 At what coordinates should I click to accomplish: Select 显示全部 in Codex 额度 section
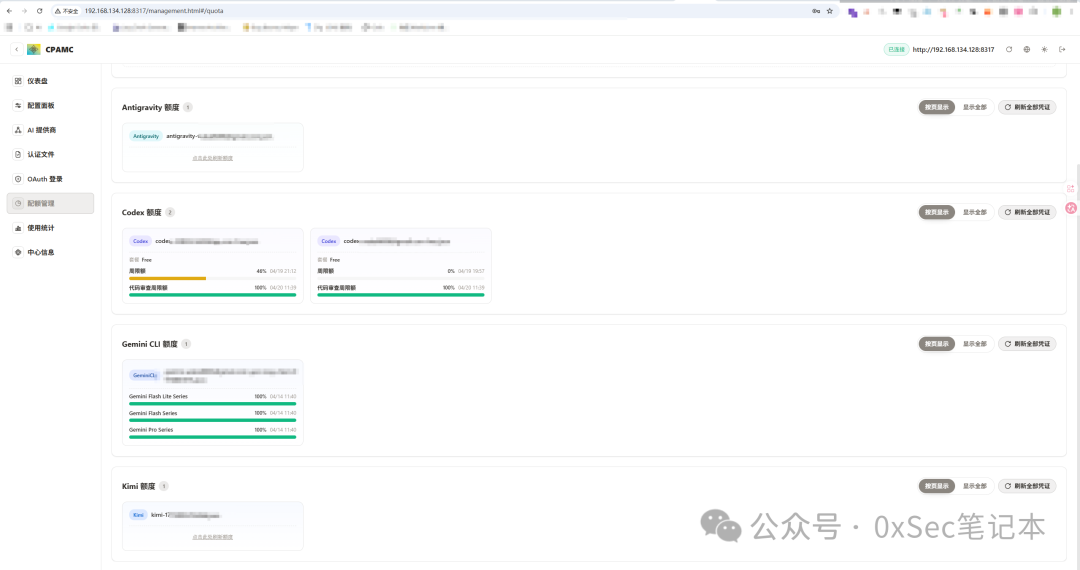pyautogui.click(x=975, y=212)
